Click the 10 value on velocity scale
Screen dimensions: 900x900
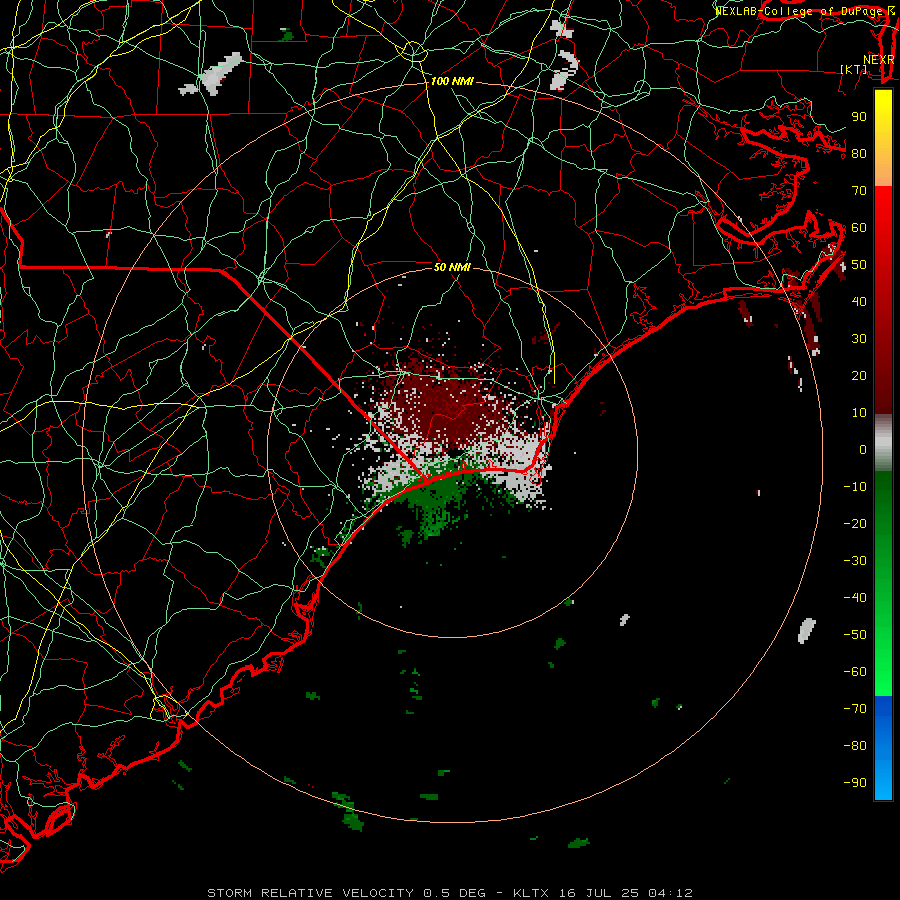coord(859,413)
